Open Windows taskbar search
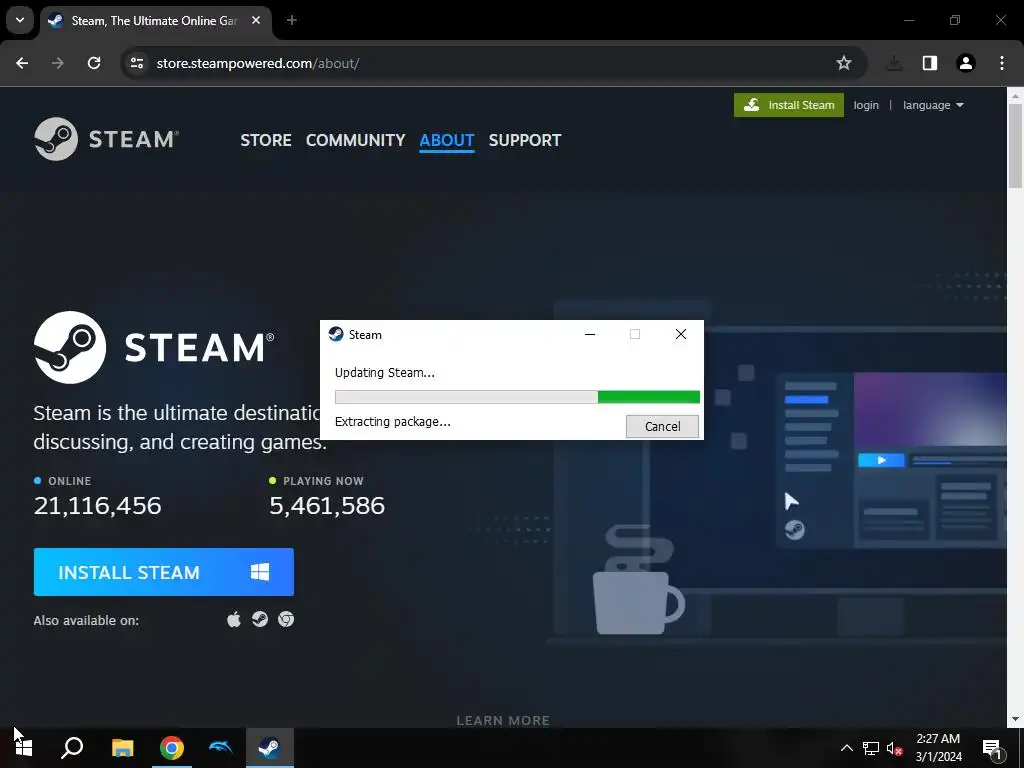 pos(72,748)
